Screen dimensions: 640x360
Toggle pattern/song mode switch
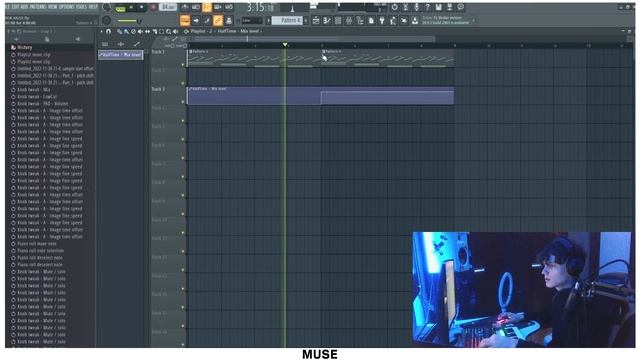pos(120,8)
